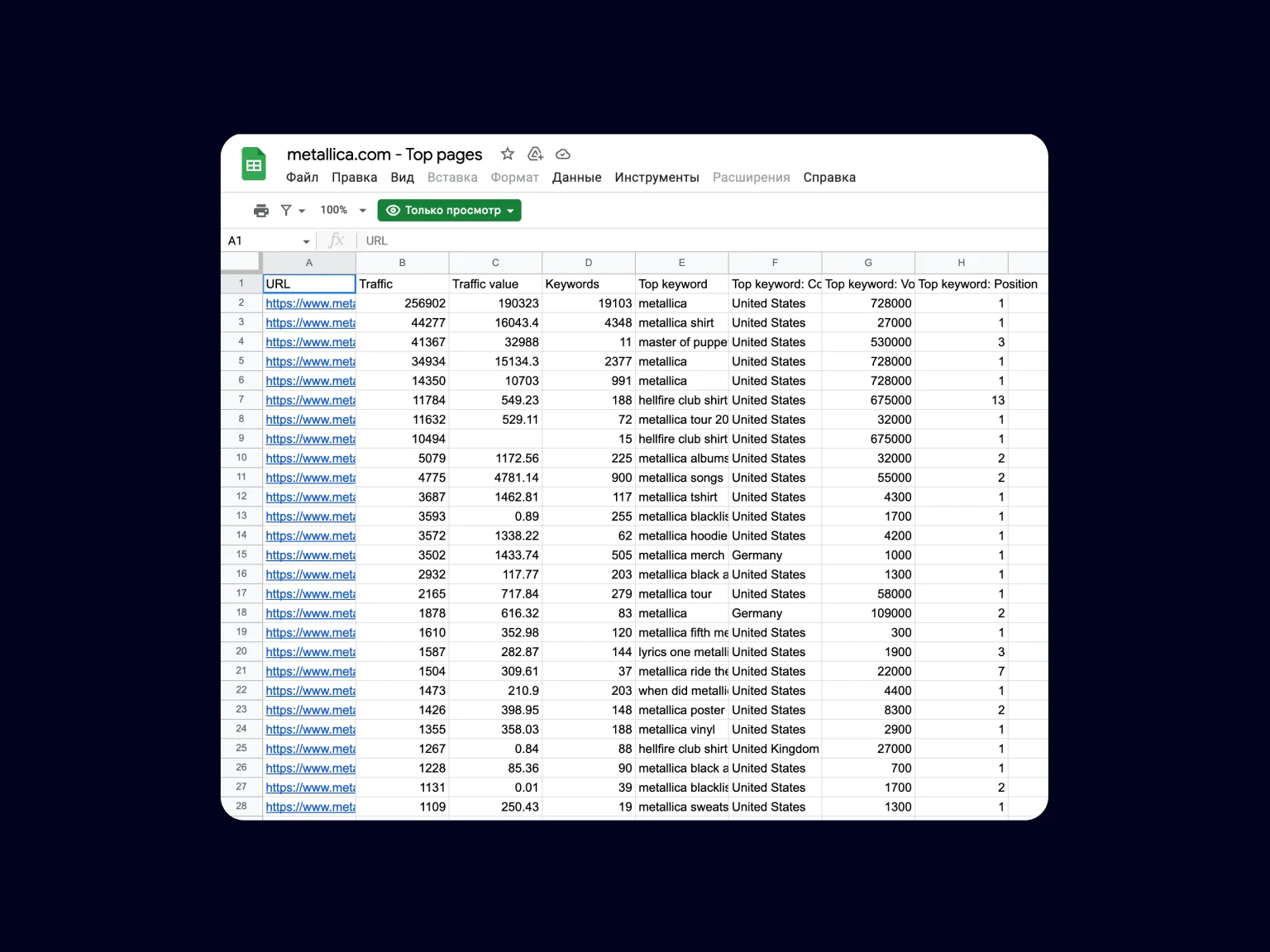The image size is (1270, 952).
Task: Select position cell 13
Action: coord(962,400)
